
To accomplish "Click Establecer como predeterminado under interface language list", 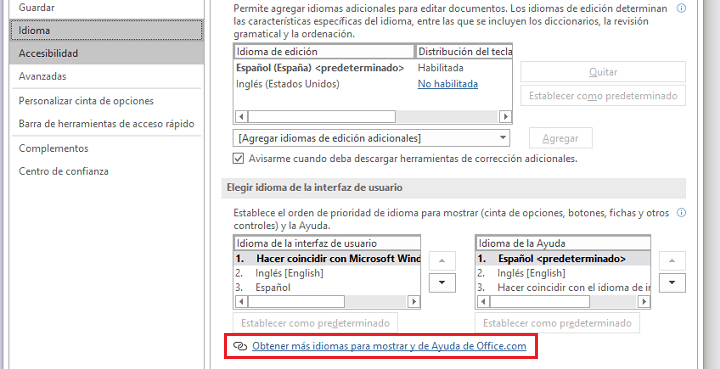I will pos(315,323).
